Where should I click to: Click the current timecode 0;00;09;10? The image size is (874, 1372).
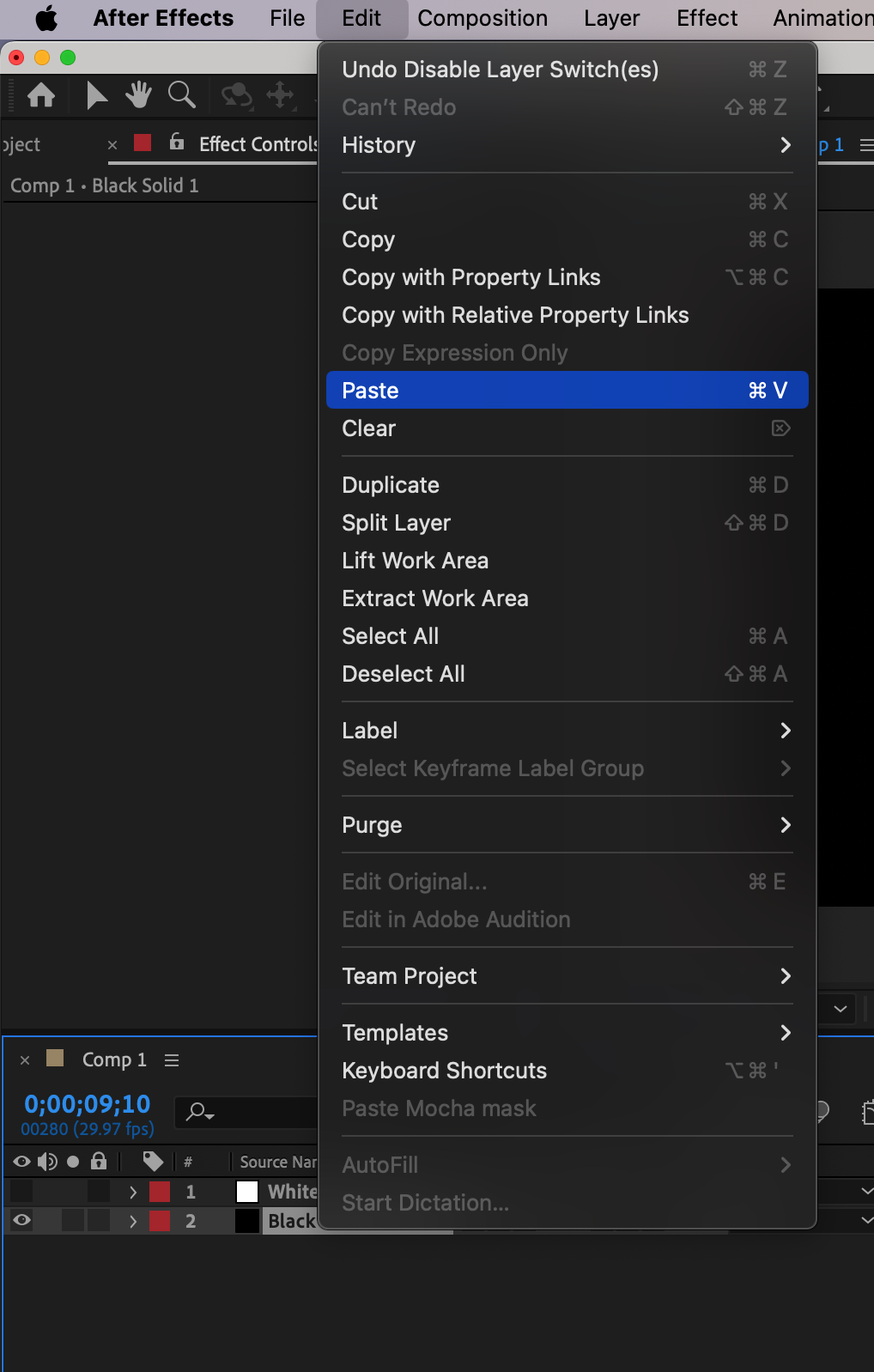pos(87,1104)
